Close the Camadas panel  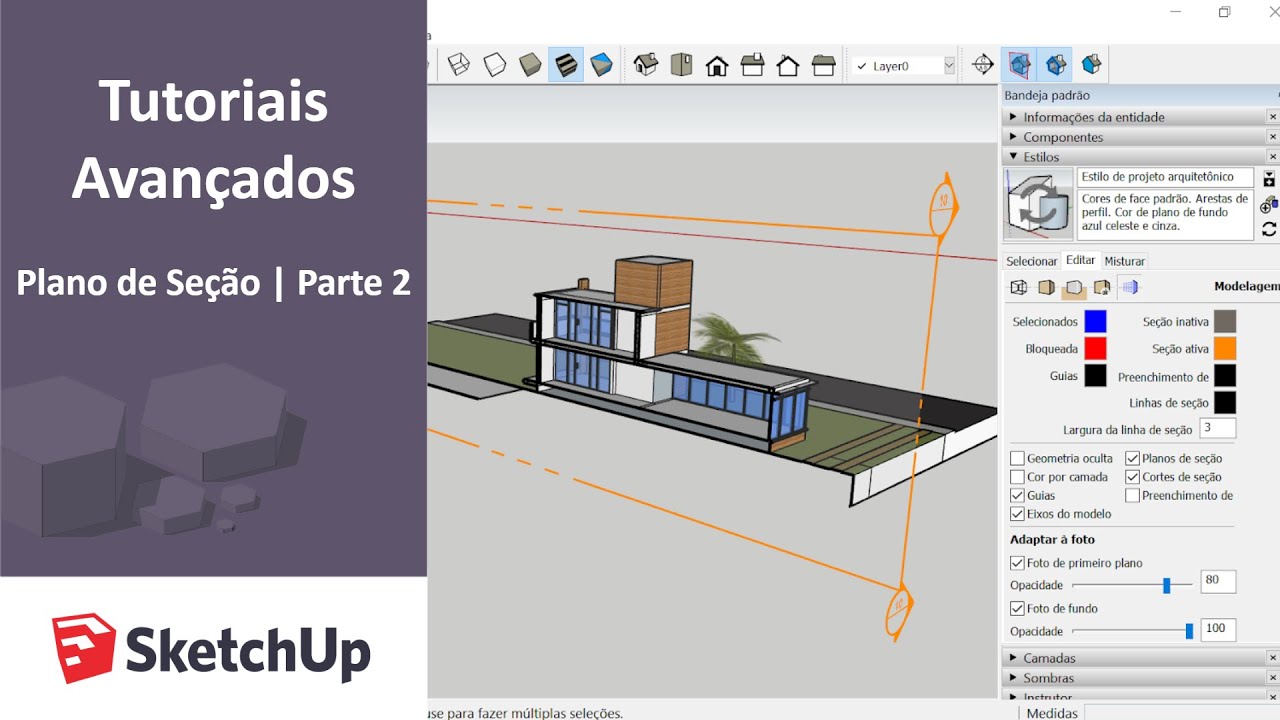(1273, 658)
